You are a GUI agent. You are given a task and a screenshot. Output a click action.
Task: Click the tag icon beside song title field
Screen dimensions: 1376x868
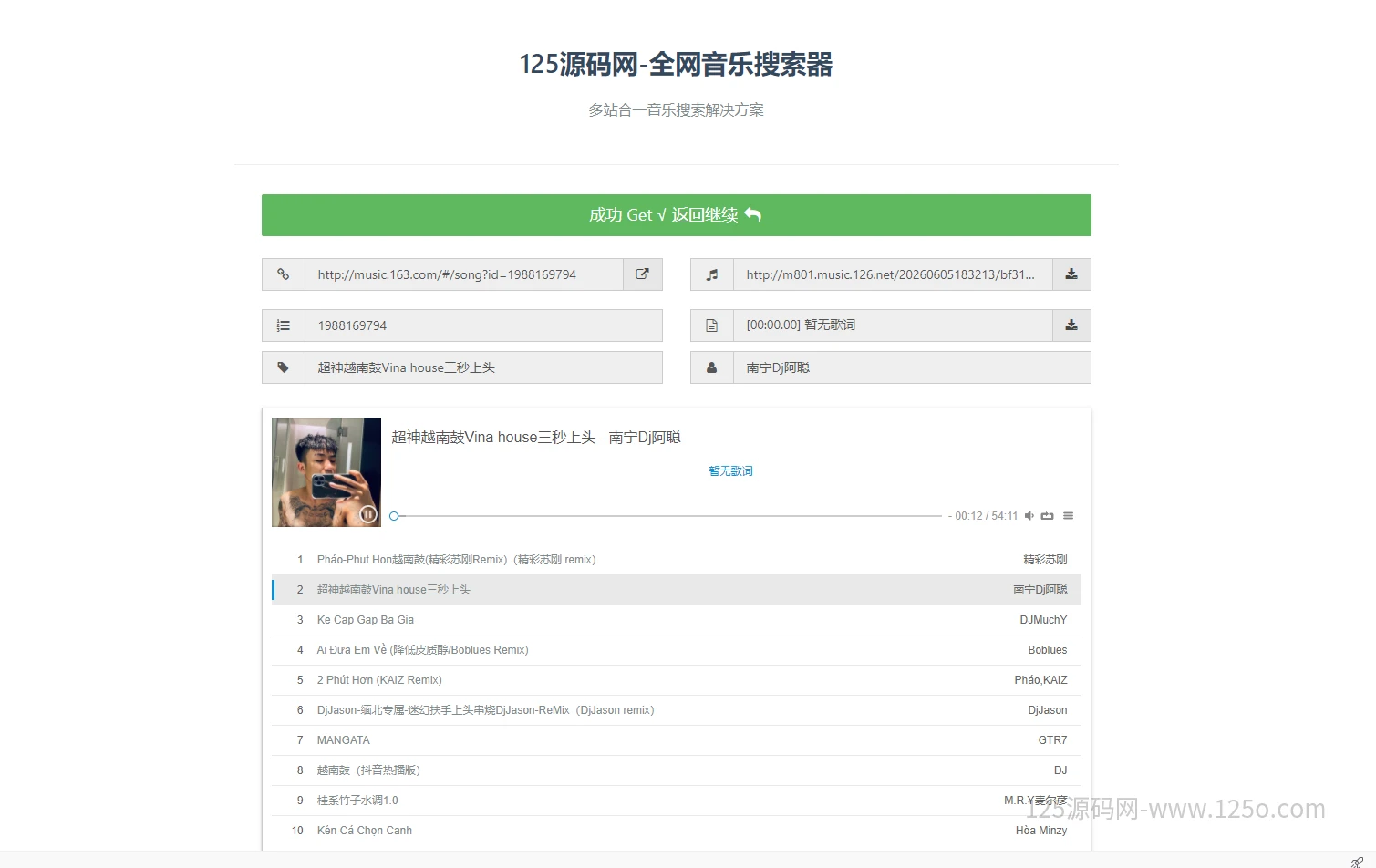pyautogui.click(x=284, y=367)
